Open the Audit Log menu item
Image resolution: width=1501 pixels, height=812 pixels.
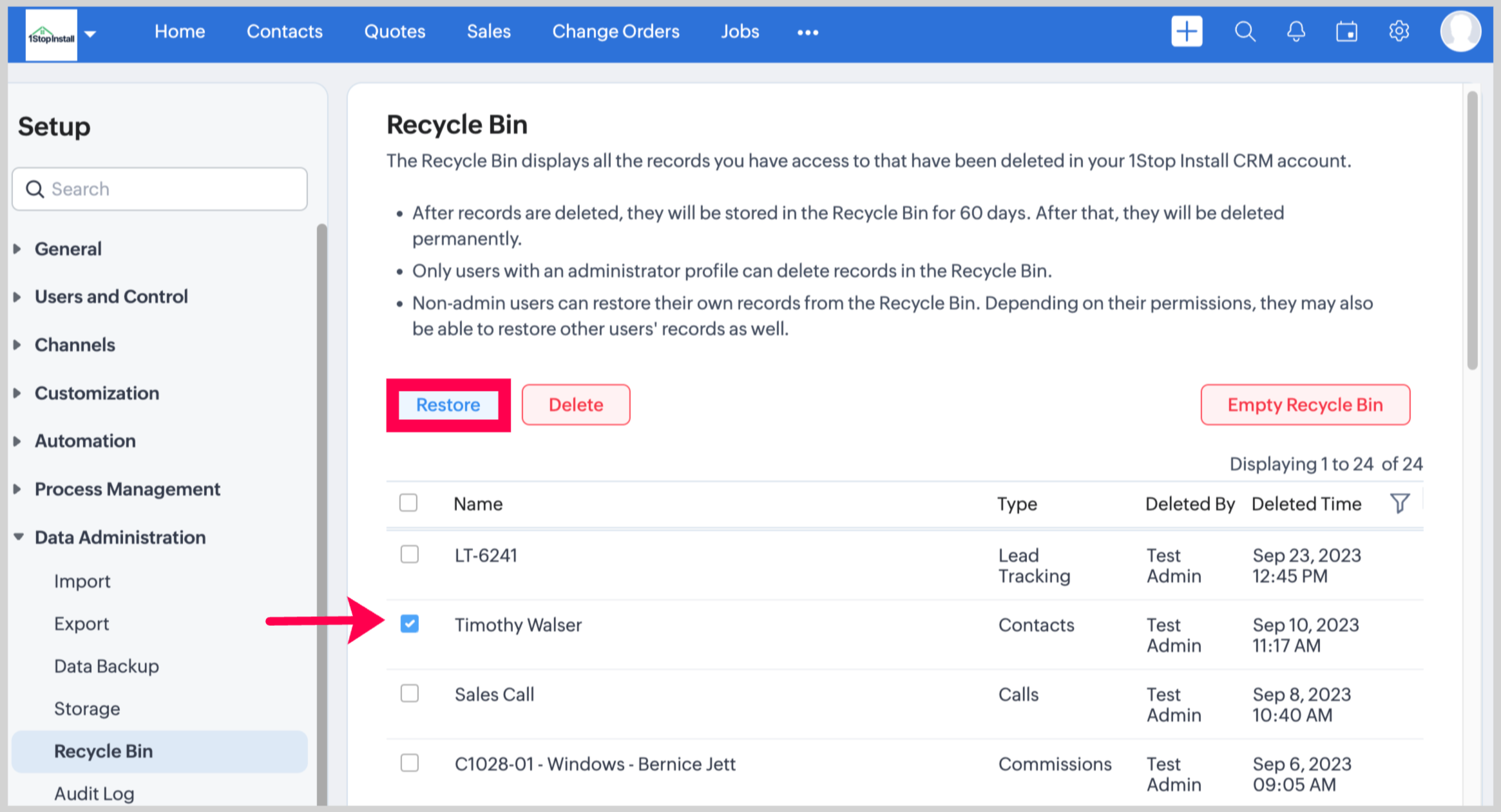click(94, 793)
